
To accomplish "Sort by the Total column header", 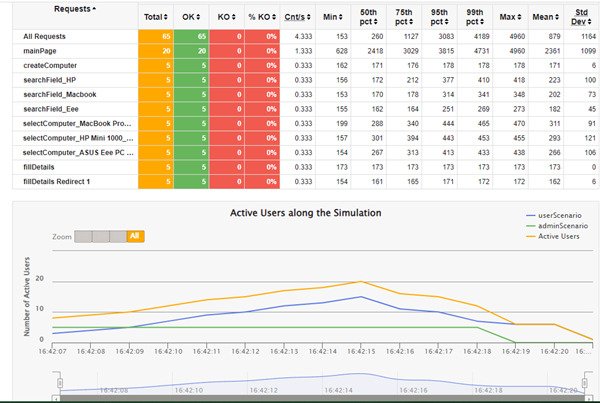I will [x=156, y=17].
